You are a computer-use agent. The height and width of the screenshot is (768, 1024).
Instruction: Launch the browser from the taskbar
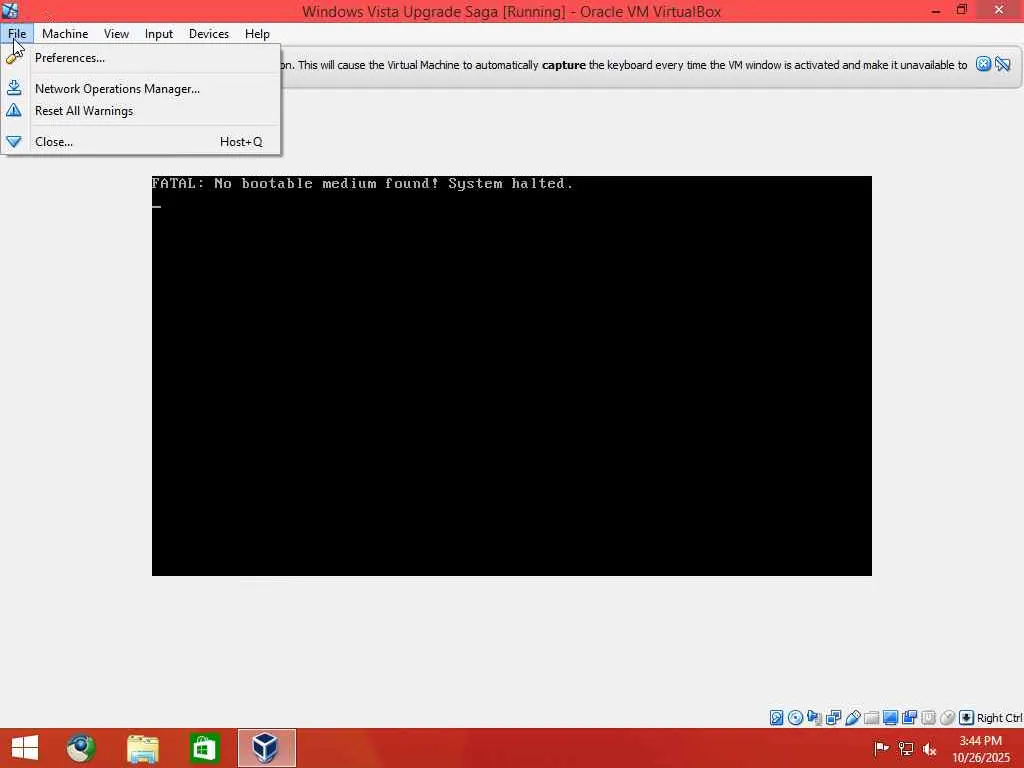pos(81,748)
